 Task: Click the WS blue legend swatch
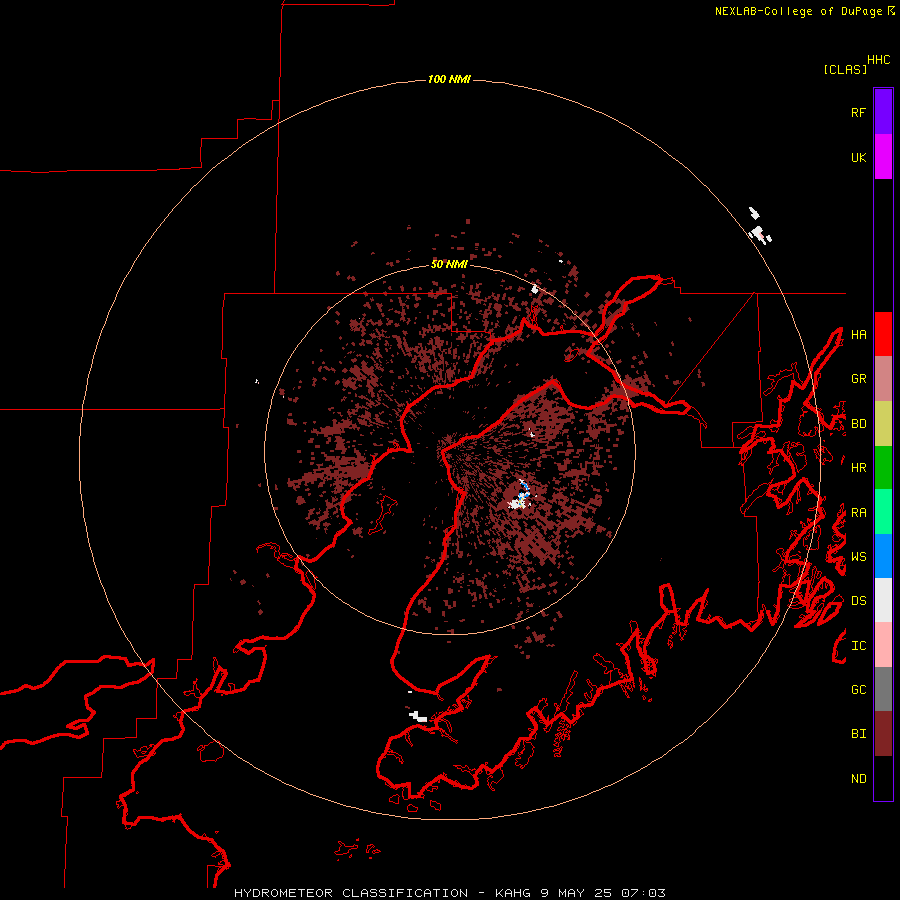point(883,556)
